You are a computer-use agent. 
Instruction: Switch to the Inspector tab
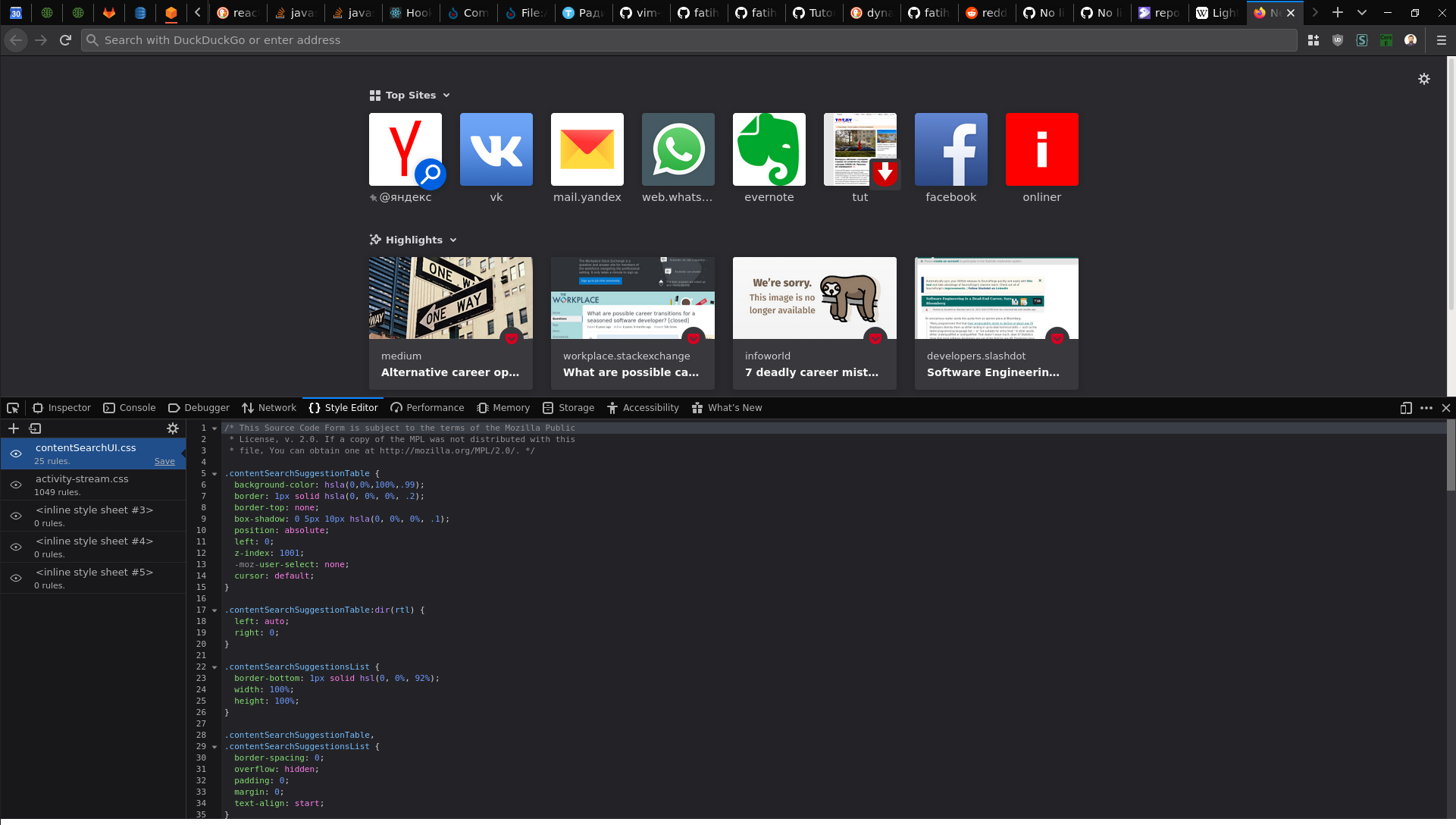61,408
